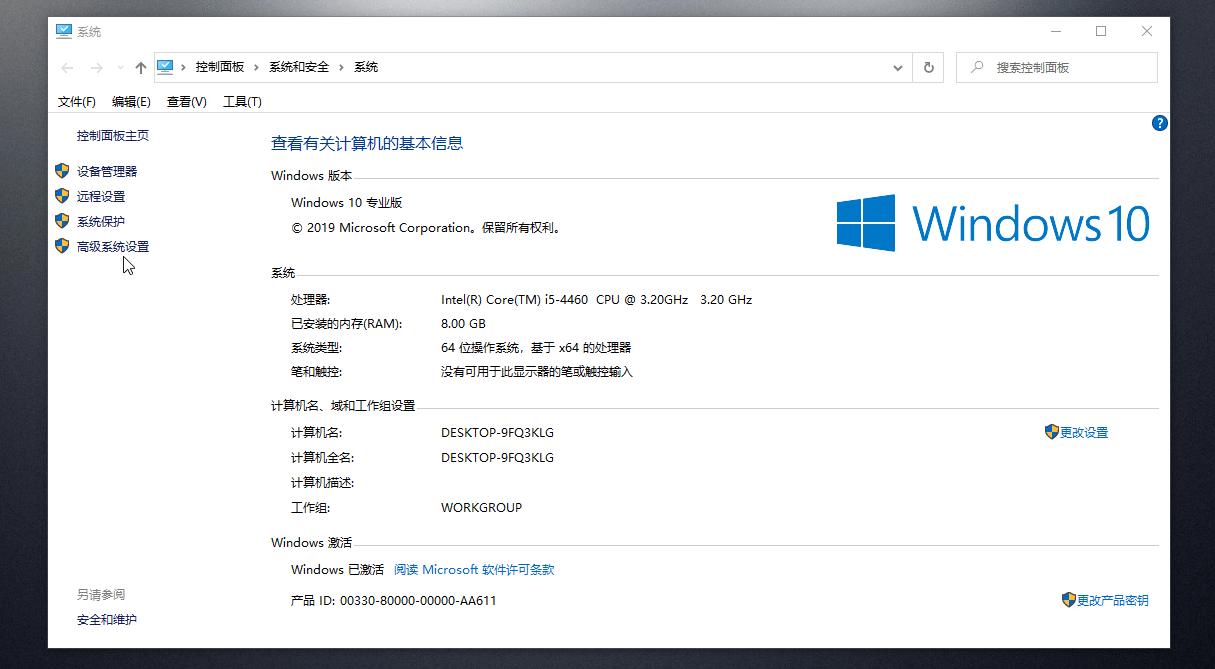Click the control panel icon in address bar
Viewport: 1215px width, 669px height.
[x=164, y=66]
